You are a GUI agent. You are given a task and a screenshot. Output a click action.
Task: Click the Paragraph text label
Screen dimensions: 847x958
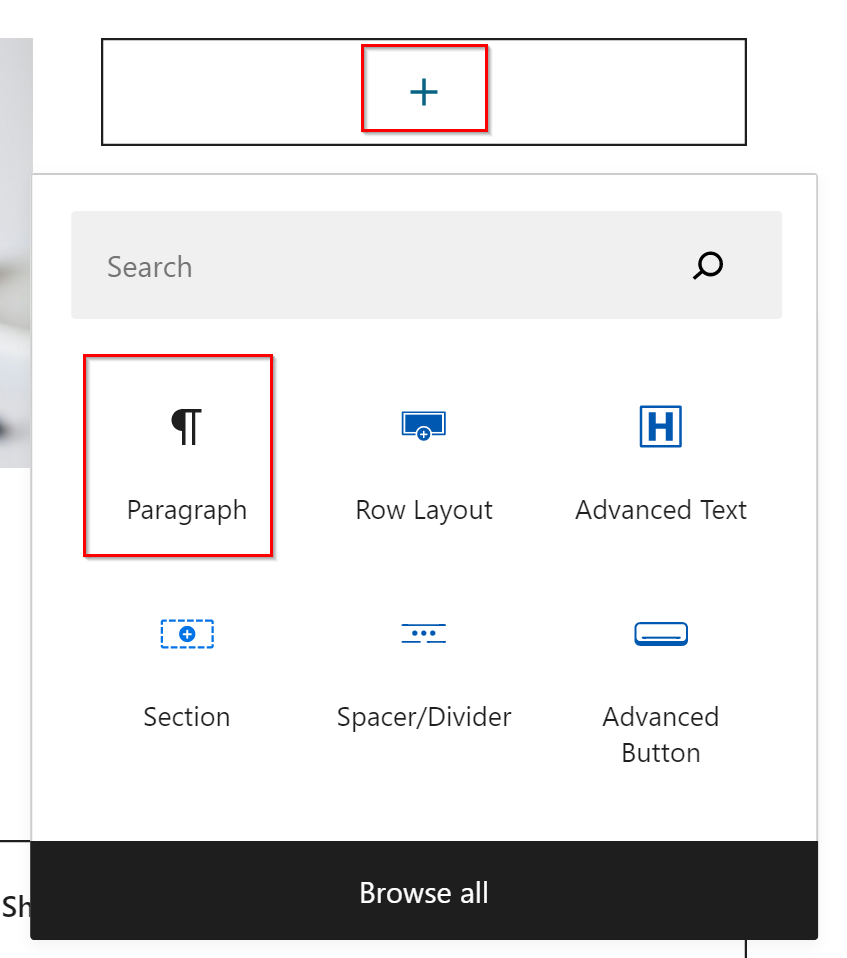187,510
